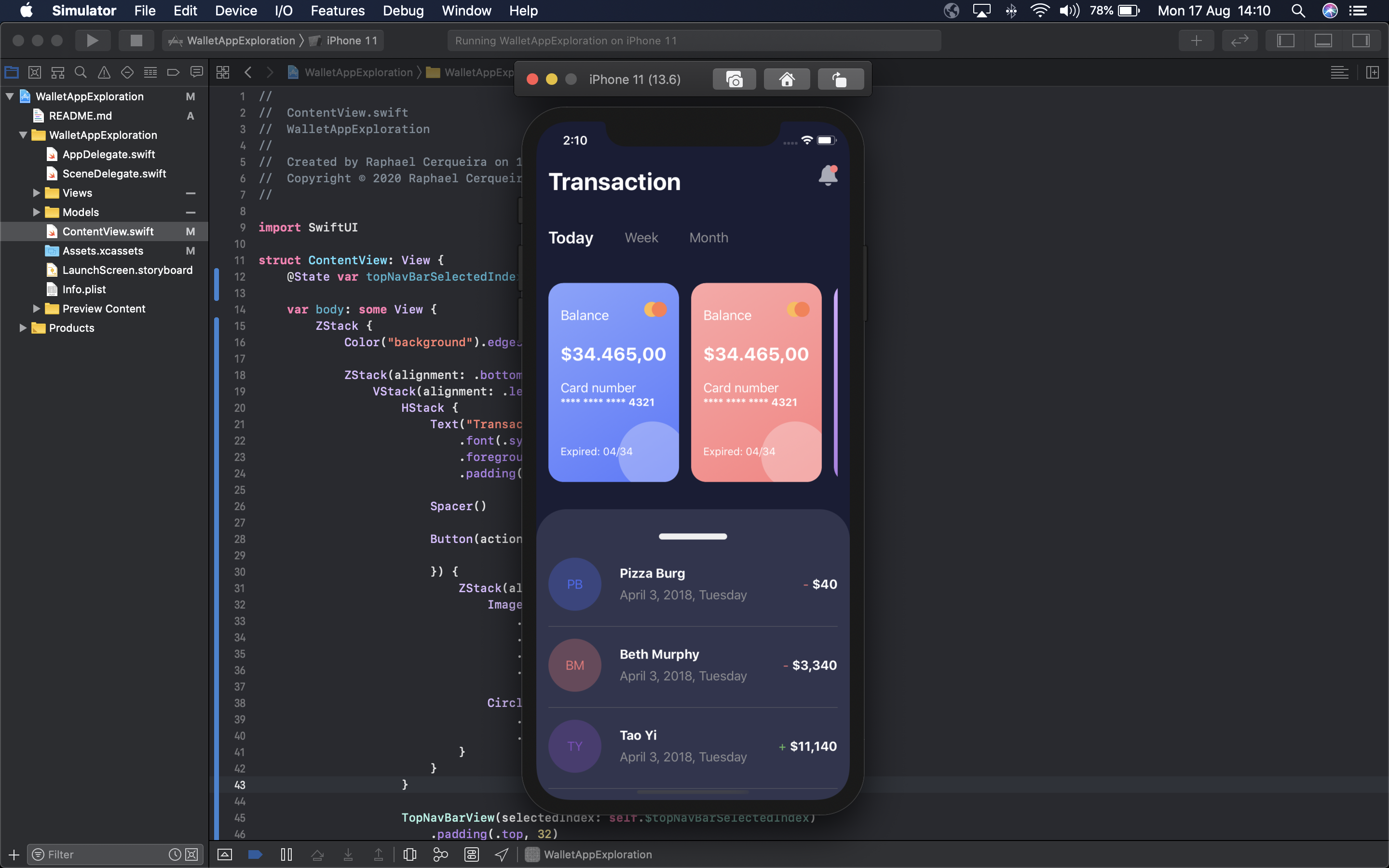Take a simulator screenshot with camera icon
This screenshot has height=868, width=1389.
coord(734,79)
